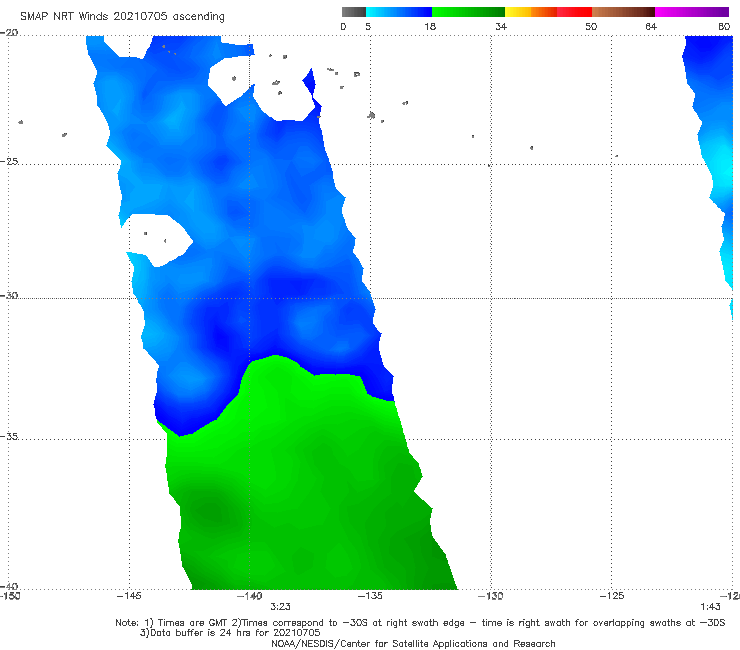Click the colorbar label 18
Image resolution: width=740 pixels, height=650 pixels.
pyautogui.click(x=430, y=26)
